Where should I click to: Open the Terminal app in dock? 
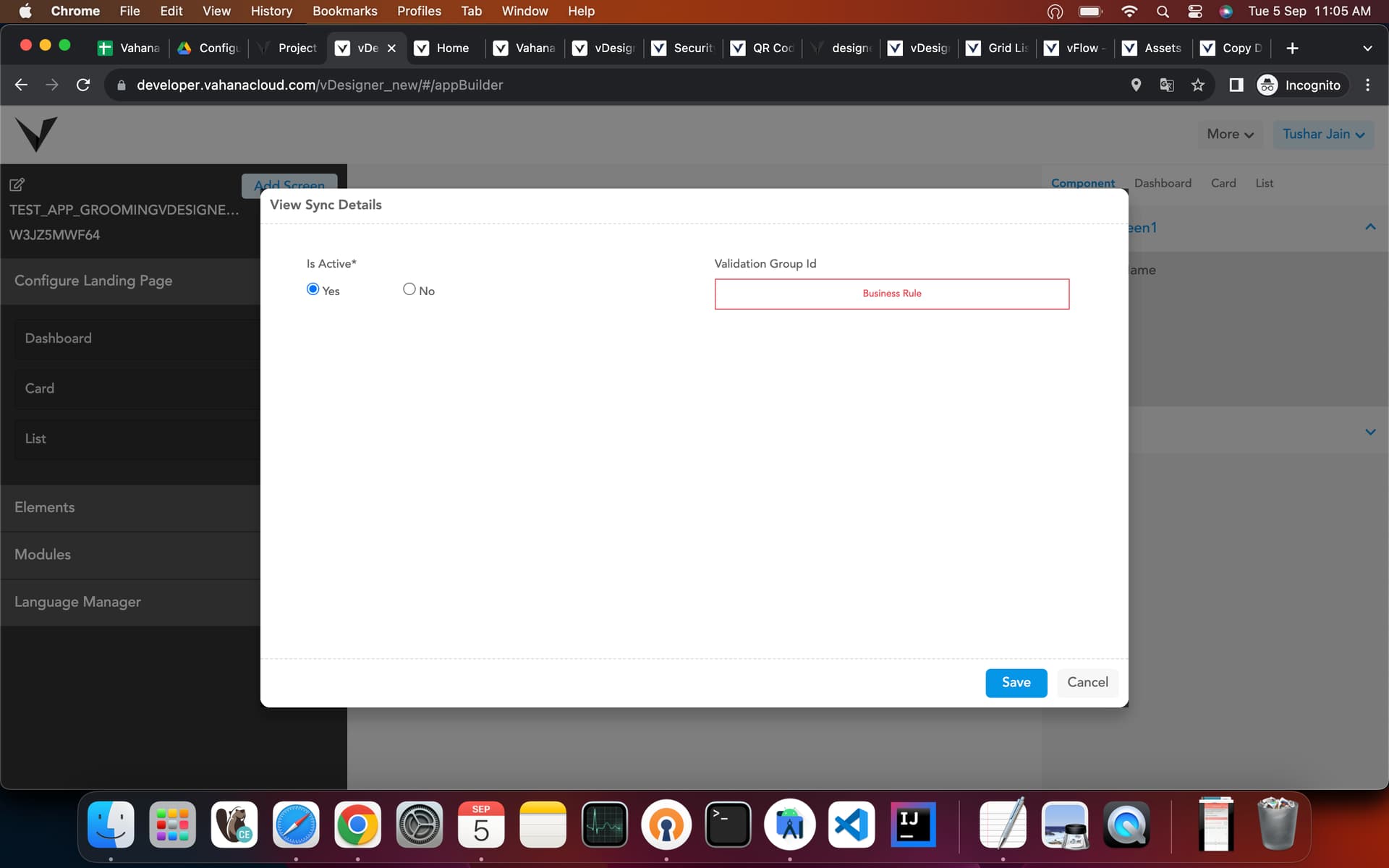tap(728, 825)
